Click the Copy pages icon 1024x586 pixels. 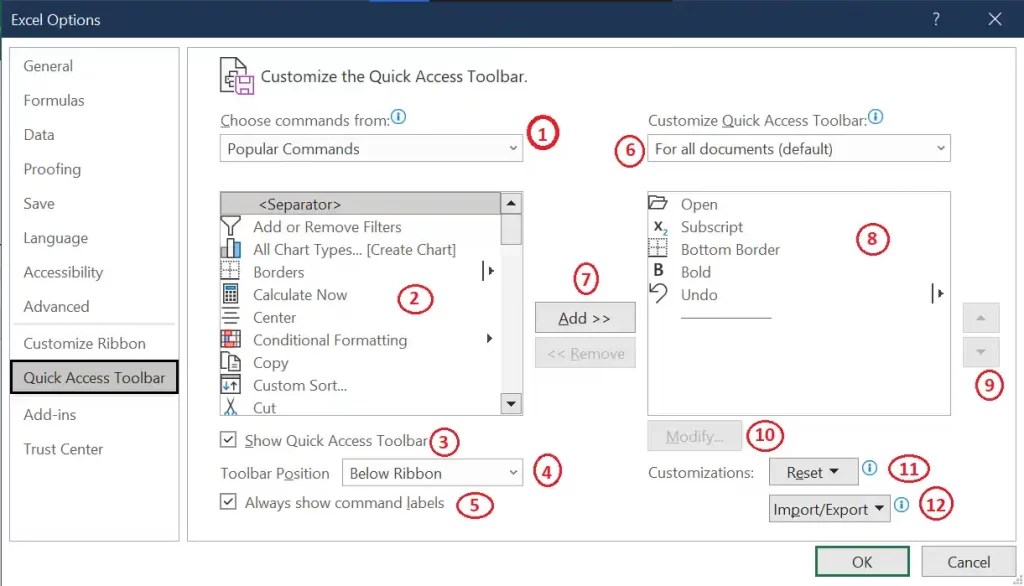point(231,362)
